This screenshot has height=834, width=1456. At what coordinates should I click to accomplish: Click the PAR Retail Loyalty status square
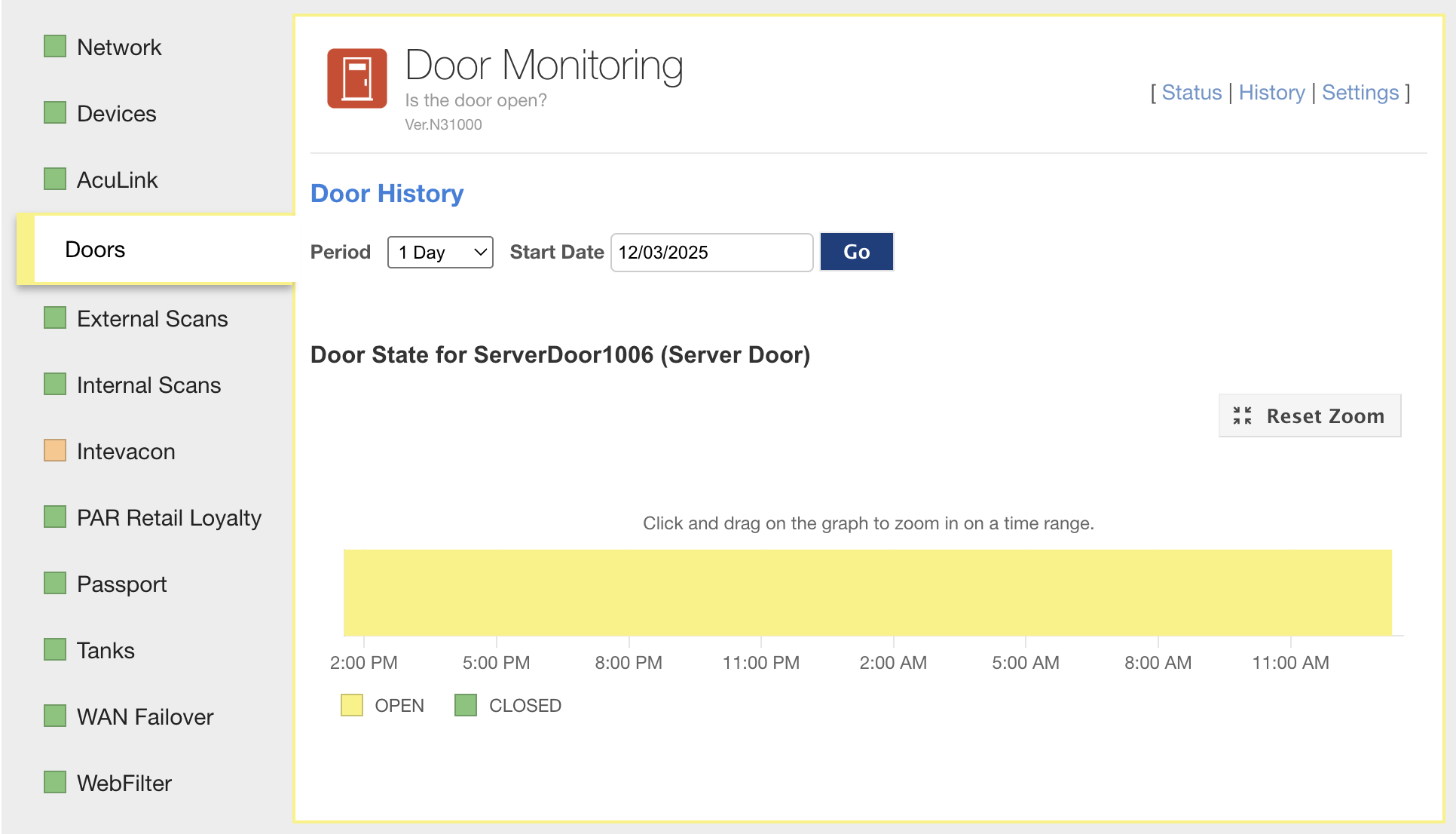pos(55,517)
